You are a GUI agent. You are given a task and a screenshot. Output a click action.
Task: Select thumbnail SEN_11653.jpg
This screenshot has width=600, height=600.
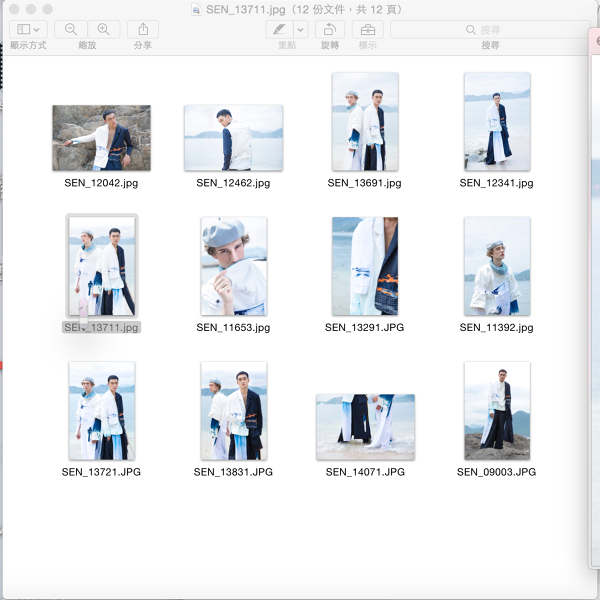click(x=234, y=266)
